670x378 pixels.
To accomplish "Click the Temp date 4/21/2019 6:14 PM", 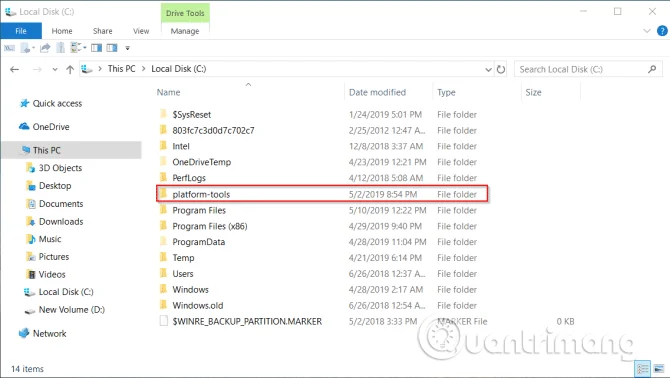I will tap(385, 258).
